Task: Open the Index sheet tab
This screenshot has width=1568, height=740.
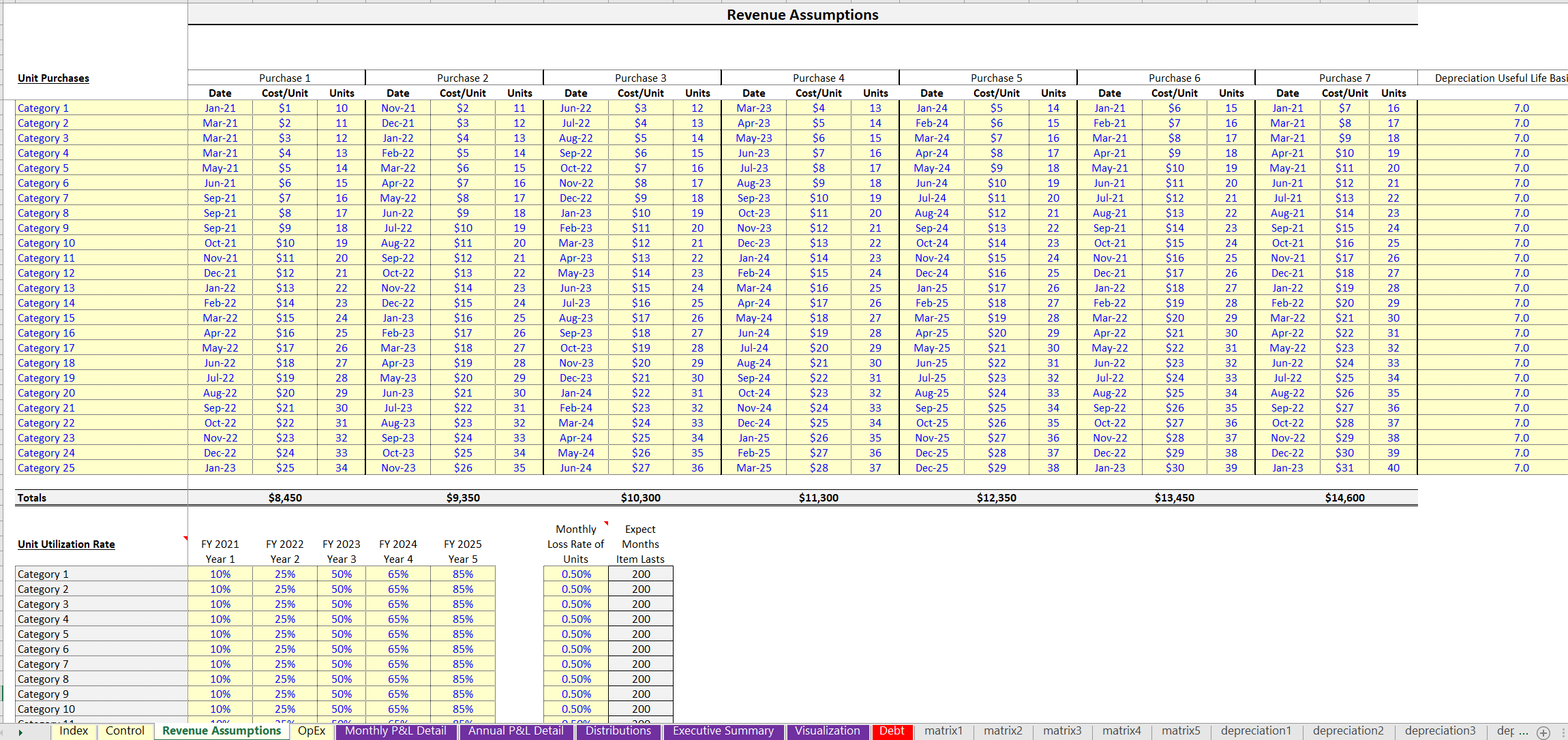Action: click(x=74, y=731)
